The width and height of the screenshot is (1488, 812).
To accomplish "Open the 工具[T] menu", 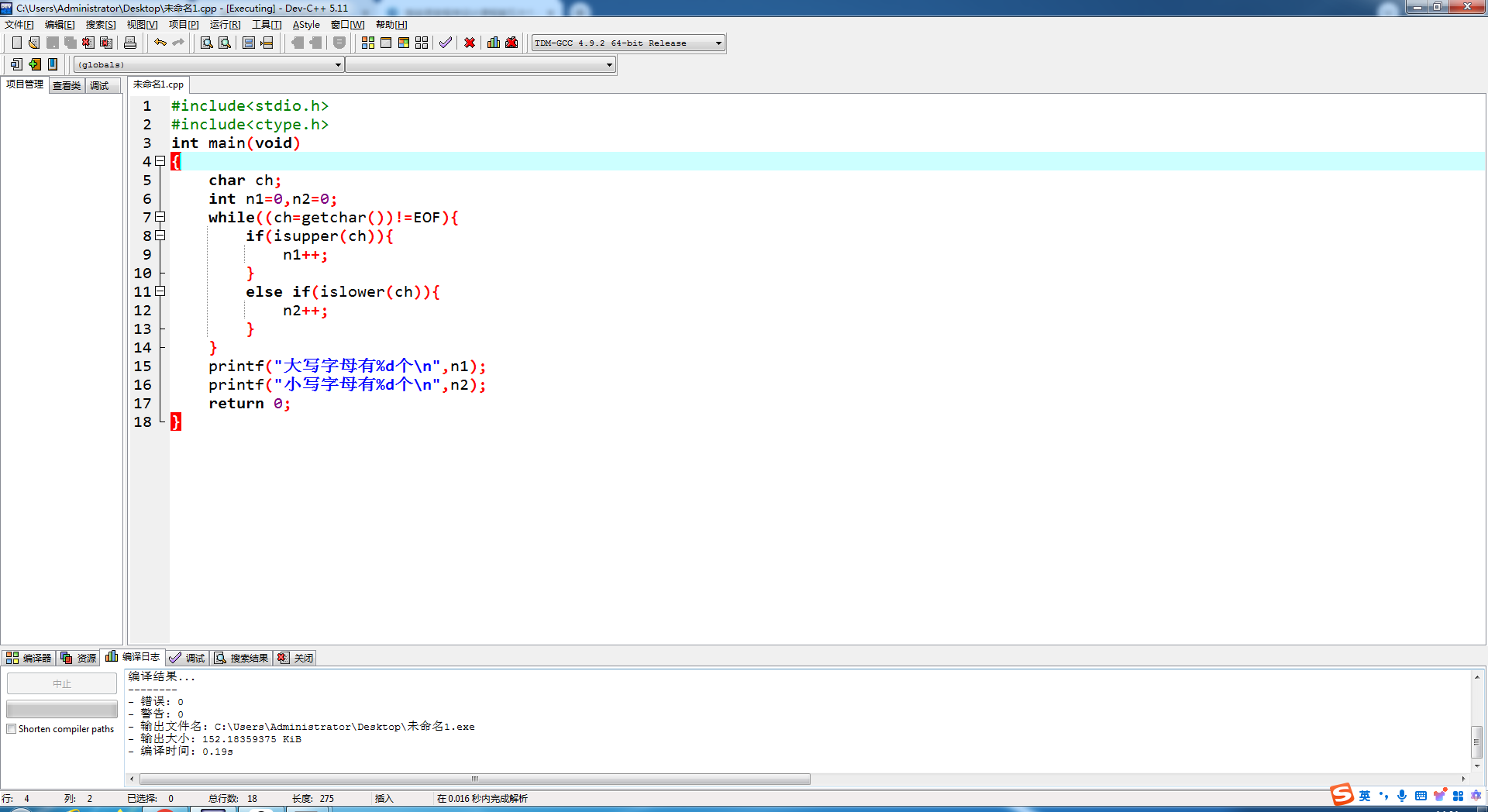I will [267, 25].
